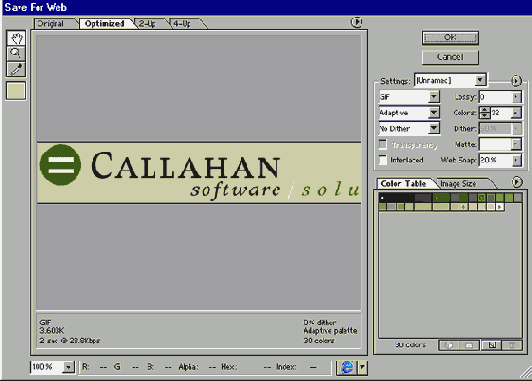The height and width of the screenshot is (381, 532).
Task: Click the trash icon in Color Table
Action: coord(512,345)
